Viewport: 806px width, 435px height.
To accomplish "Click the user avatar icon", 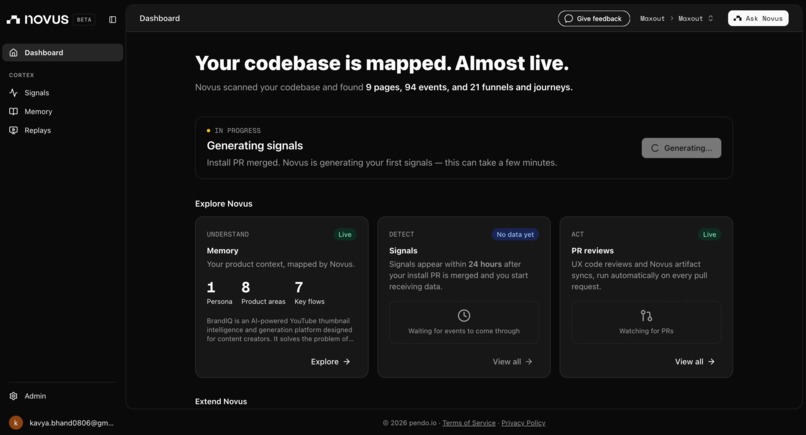I will point(16,423).
